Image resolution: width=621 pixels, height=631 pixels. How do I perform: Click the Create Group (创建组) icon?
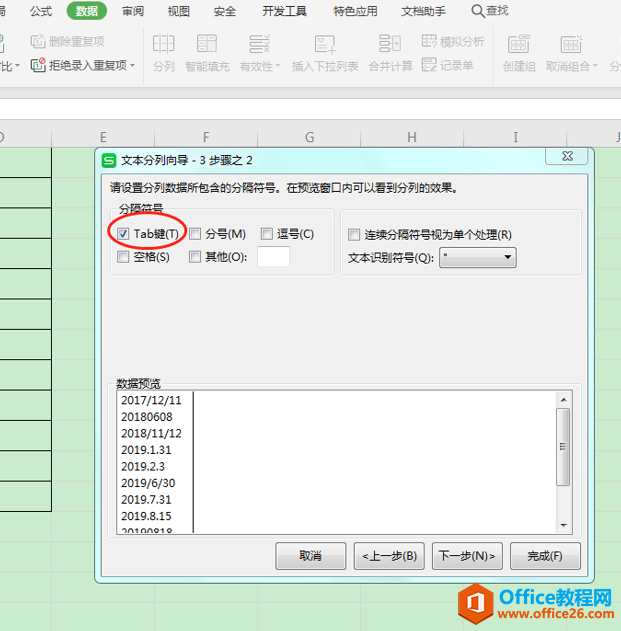518,43
